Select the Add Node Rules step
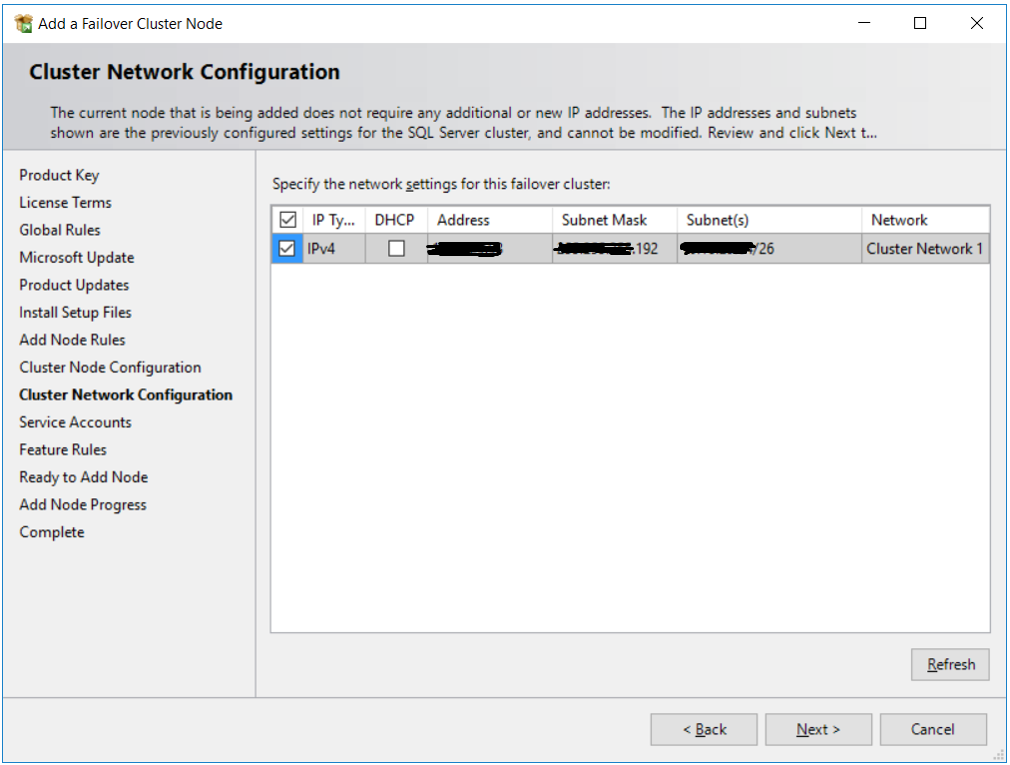Viewport: 1010px width, 765px height. [x=72, y=340]
